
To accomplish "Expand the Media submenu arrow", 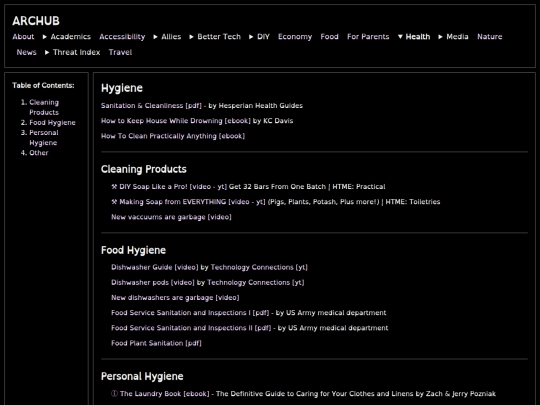I will pyautogui.click(x=440, y=37).
